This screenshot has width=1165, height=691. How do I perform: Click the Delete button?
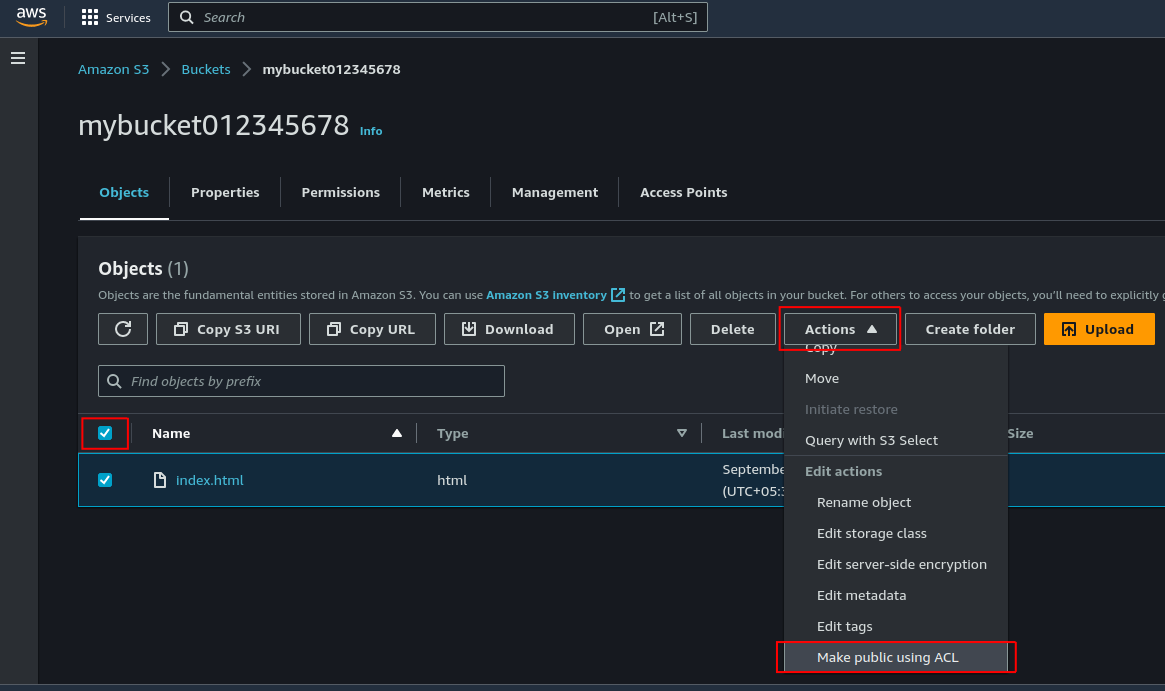[733, 329]
